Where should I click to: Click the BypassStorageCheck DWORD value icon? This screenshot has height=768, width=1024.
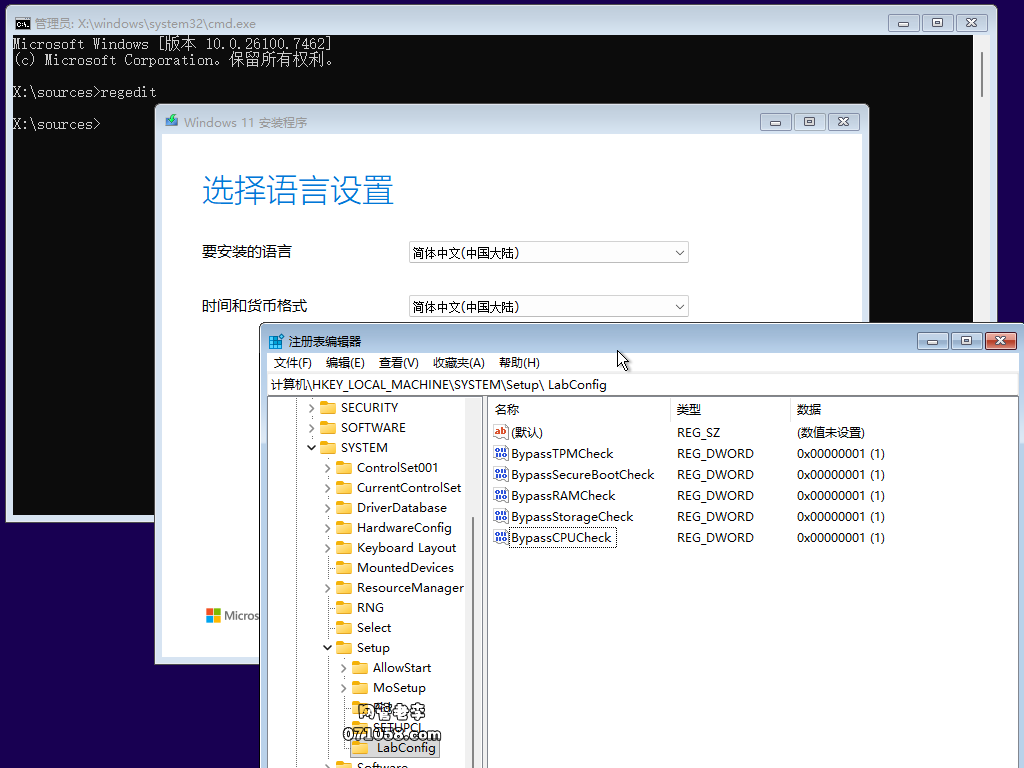502,517
